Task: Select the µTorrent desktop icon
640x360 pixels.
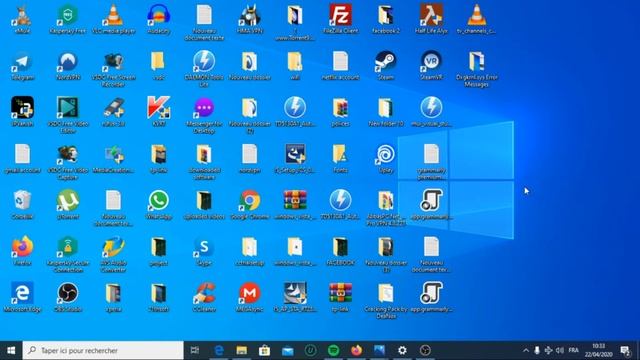Action: pyautogui.click(x=68, y=204)
